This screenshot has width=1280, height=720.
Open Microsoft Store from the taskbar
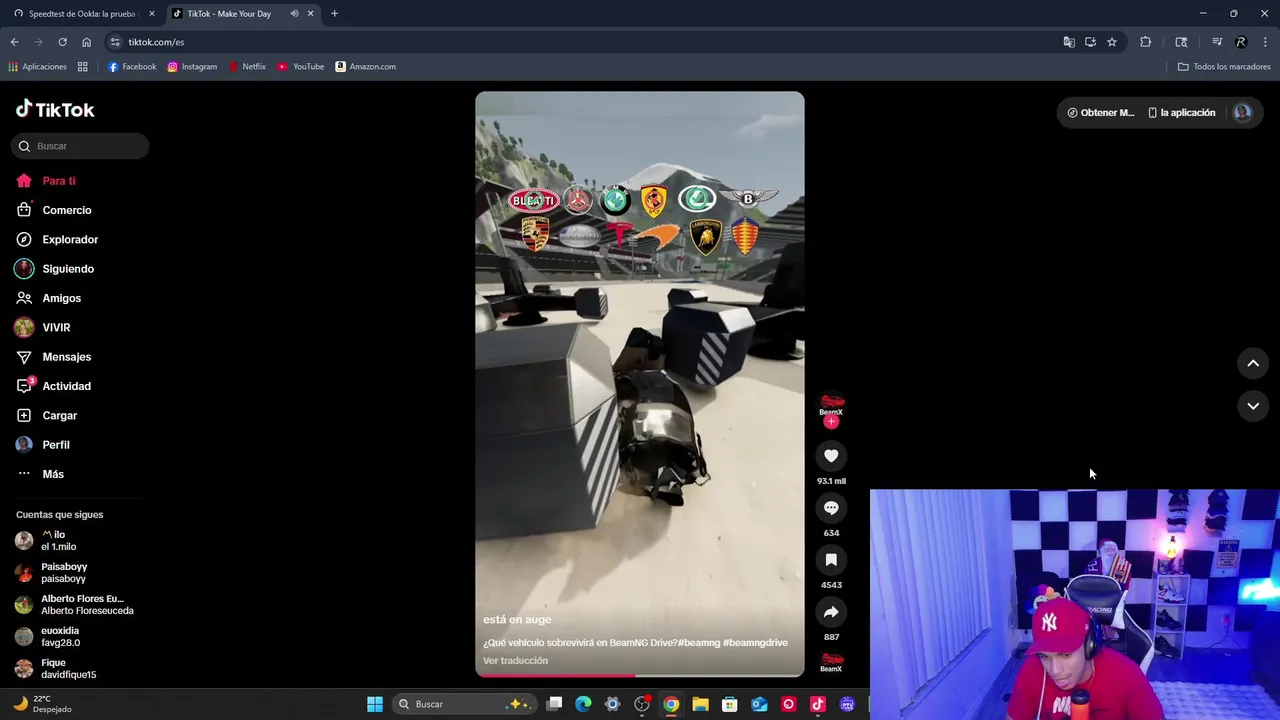click(730, 704)
